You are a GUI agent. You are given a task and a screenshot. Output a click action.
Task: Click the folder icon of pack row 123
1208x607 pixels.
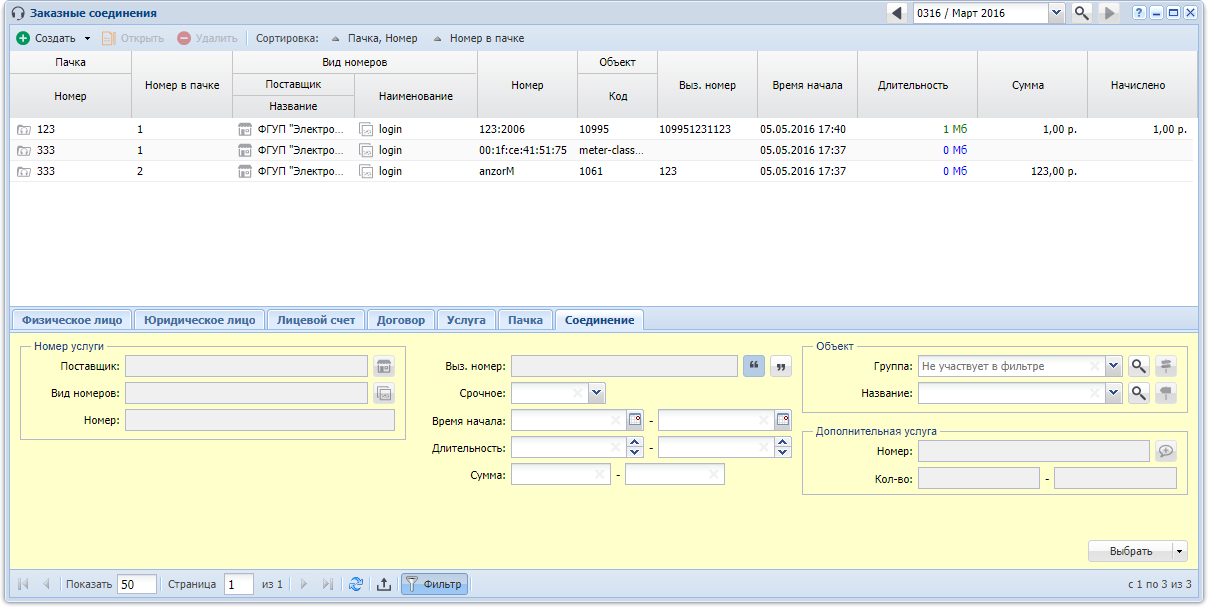click(x=24, y=130)
